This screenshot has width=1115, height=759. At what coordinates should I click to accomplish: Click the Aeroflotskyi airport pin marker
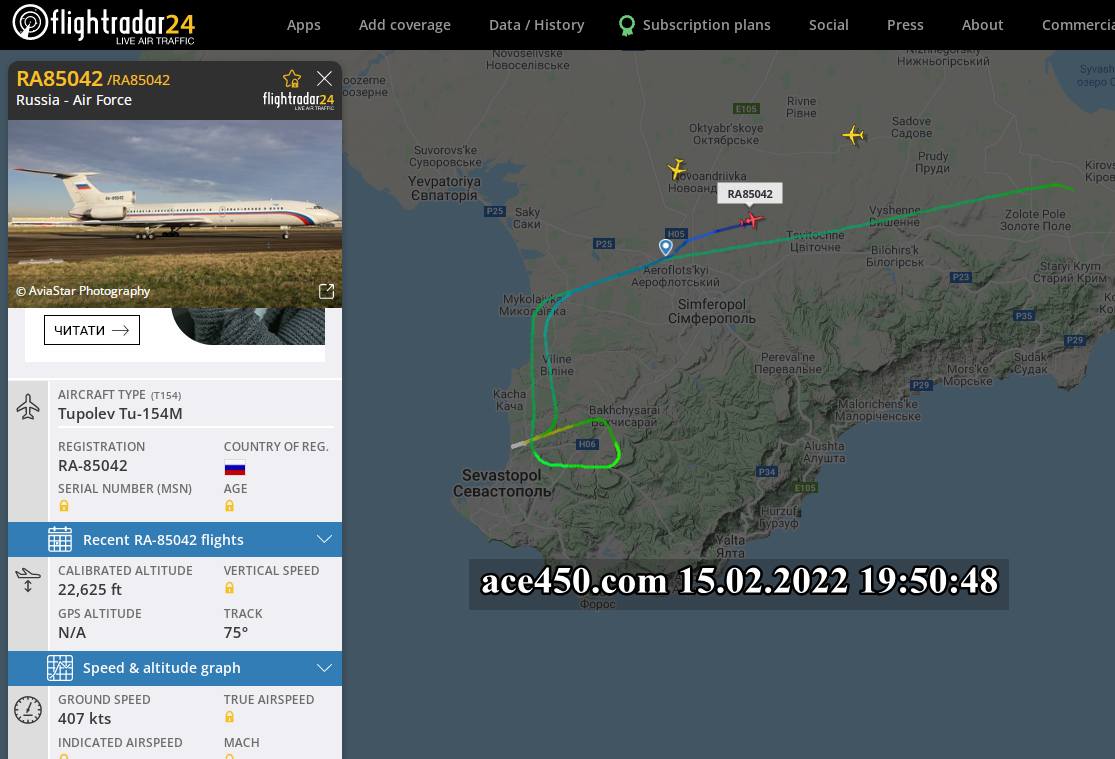(666, 246)
